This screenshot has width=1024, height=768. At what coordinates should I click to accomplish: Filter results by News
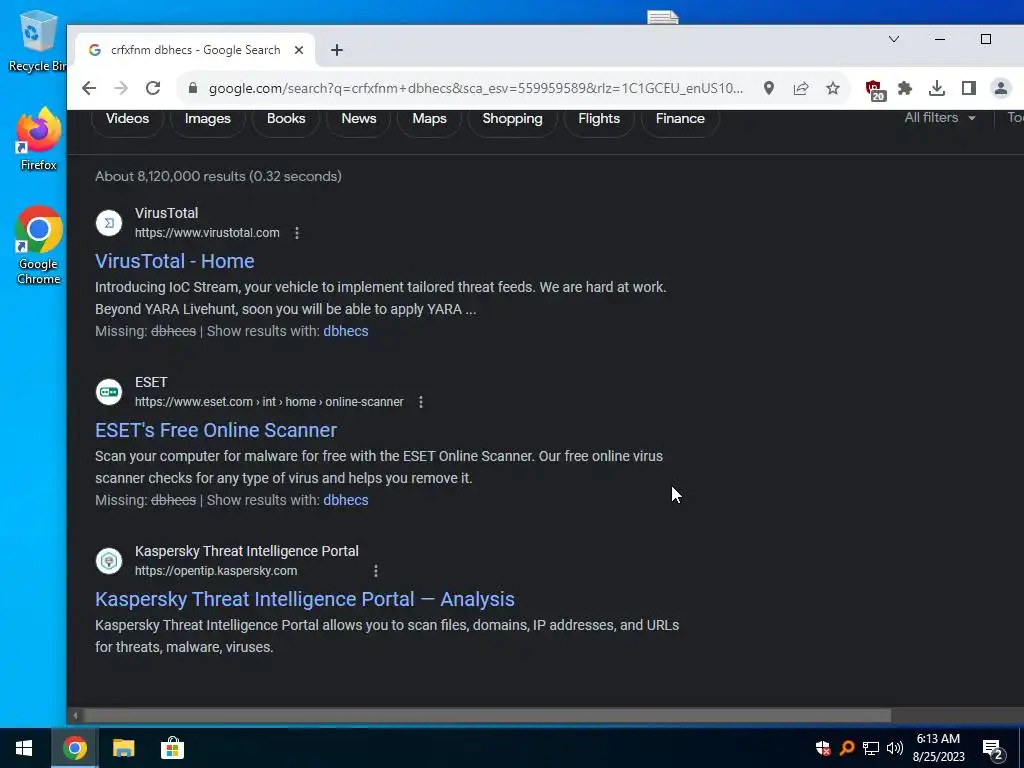click(359, 119)
